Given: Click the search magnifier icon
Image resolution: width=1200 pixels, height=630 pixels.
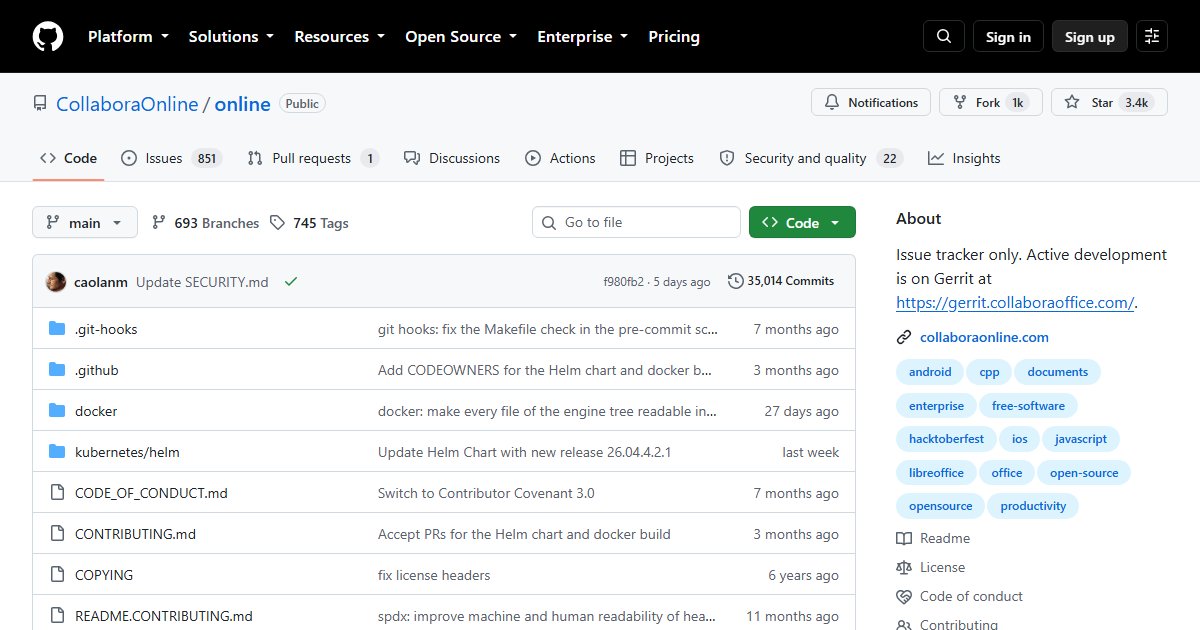Looking at the screenshot, I should (944, 36).
